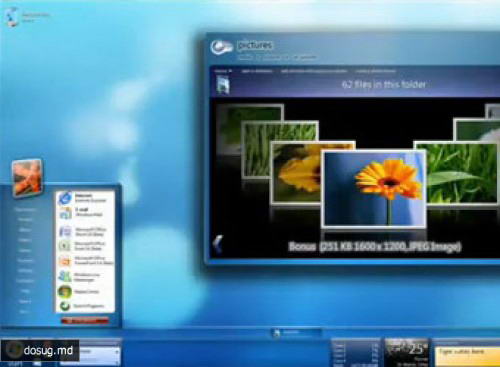This screenshot has width=500, height=367.
Task: Select the yellow flower thumbnail
Action: tap(296, 173)
